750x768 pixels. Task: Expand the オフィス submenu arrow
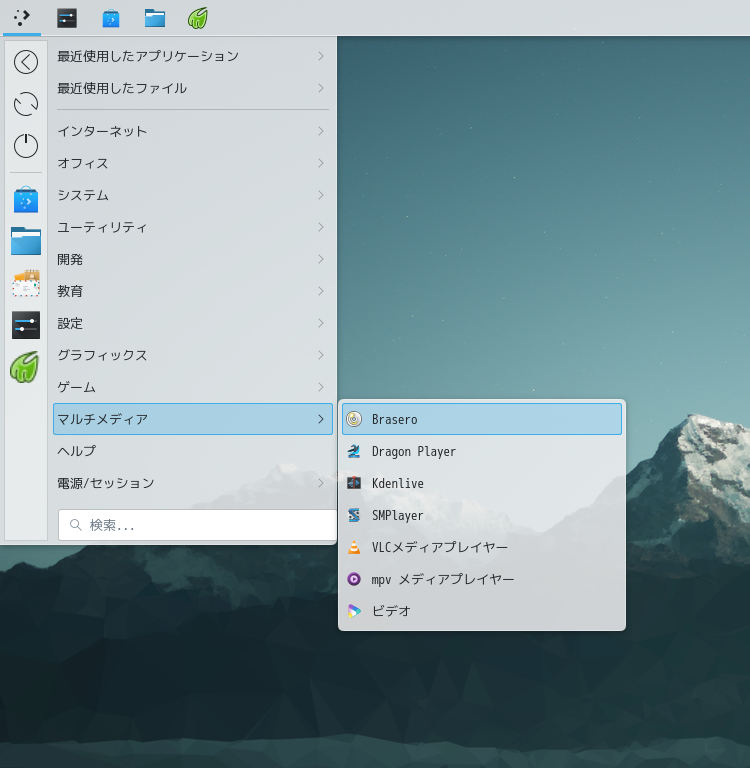coord(321,163)
